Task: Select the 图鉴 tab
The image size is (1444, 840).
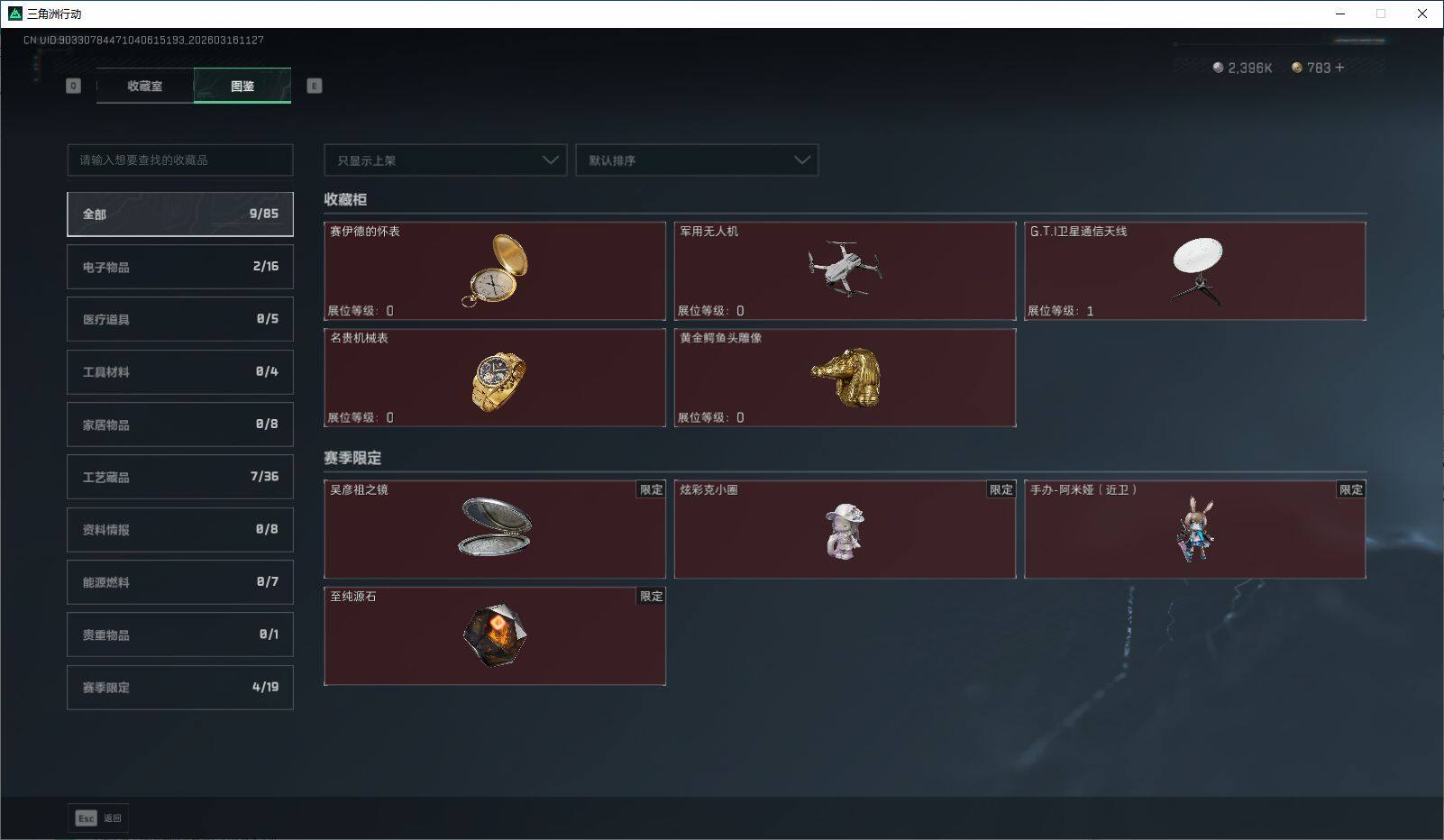Action: pos(242,86)
